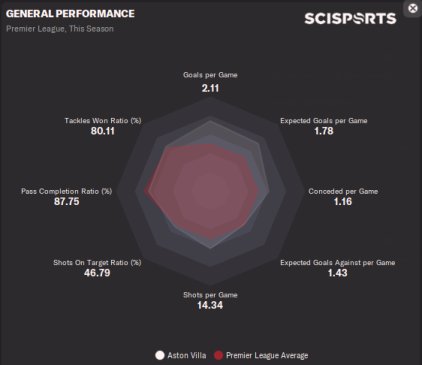The width and height of the screenshot is (422, 365).
Task: Select Pass Completion Ratio label
Action: tap(67, 191)
